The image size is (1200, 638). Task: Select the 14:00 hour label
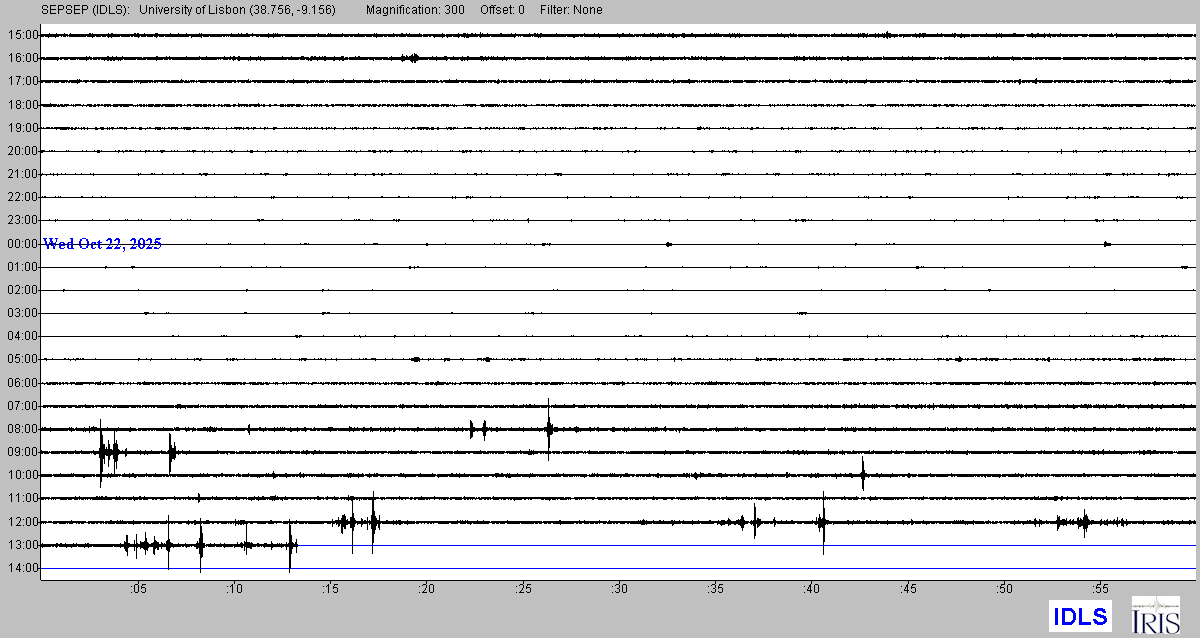tap(21, 568)
